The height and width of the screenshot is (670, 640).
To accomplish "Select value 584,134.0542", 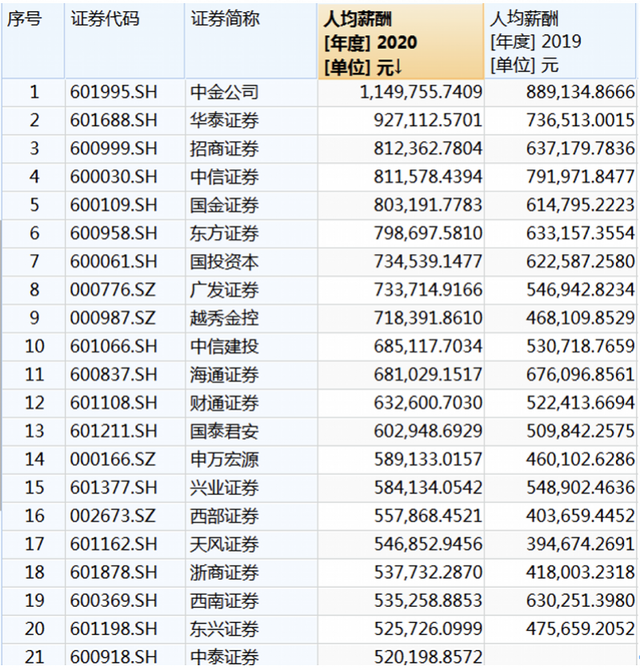I will (401, 488).
